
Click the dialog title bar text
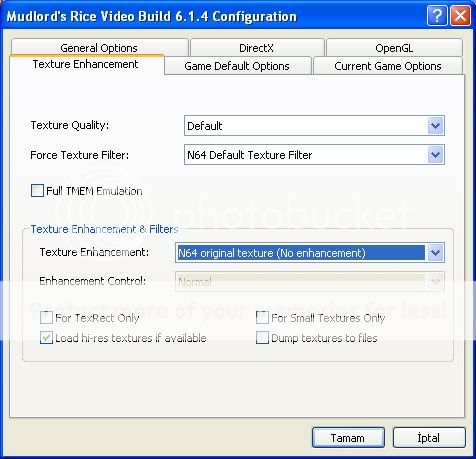point(152,16)
